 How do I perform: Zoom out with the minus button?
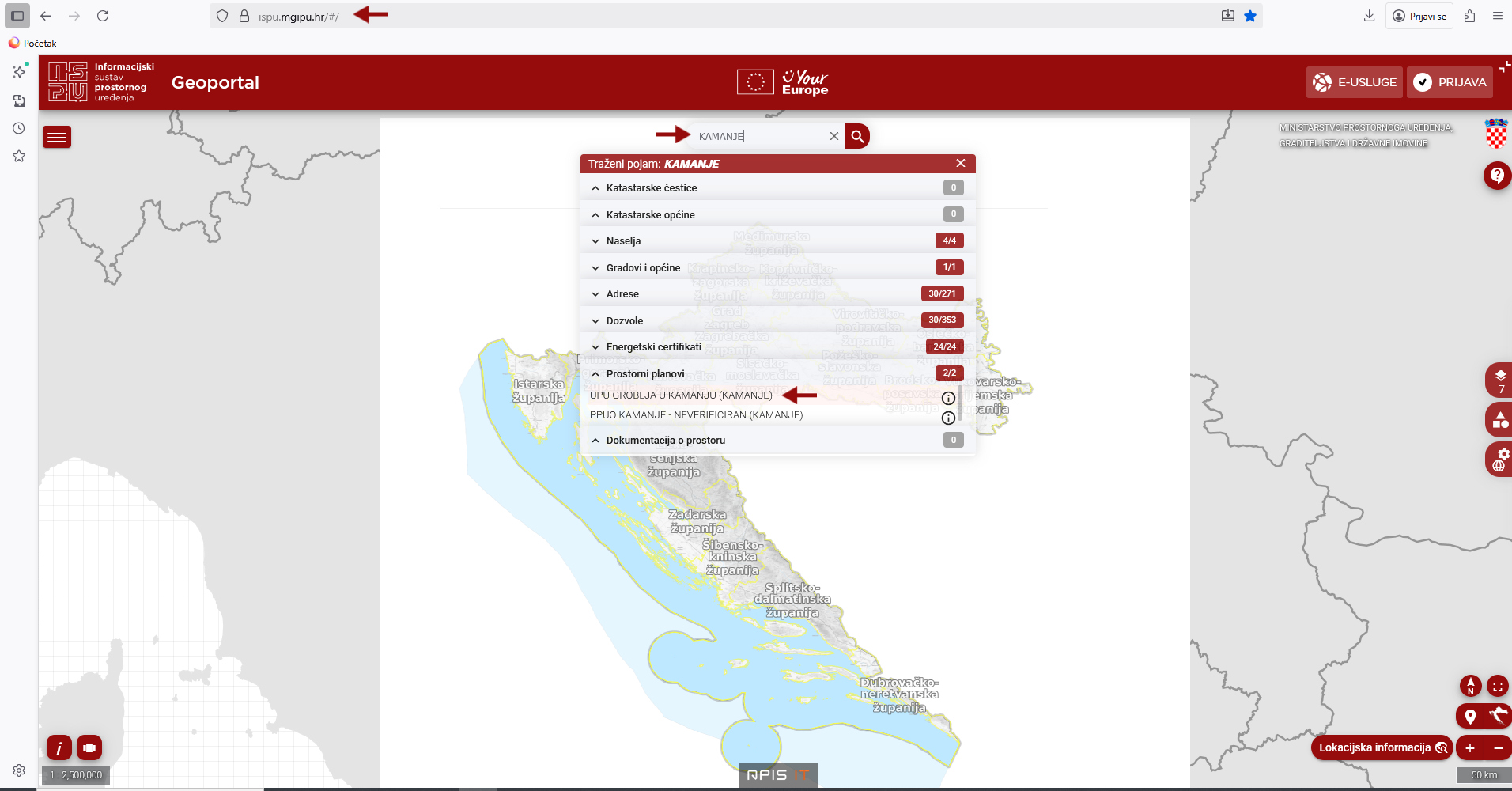pyautogui.click(x=1498, y=748)
